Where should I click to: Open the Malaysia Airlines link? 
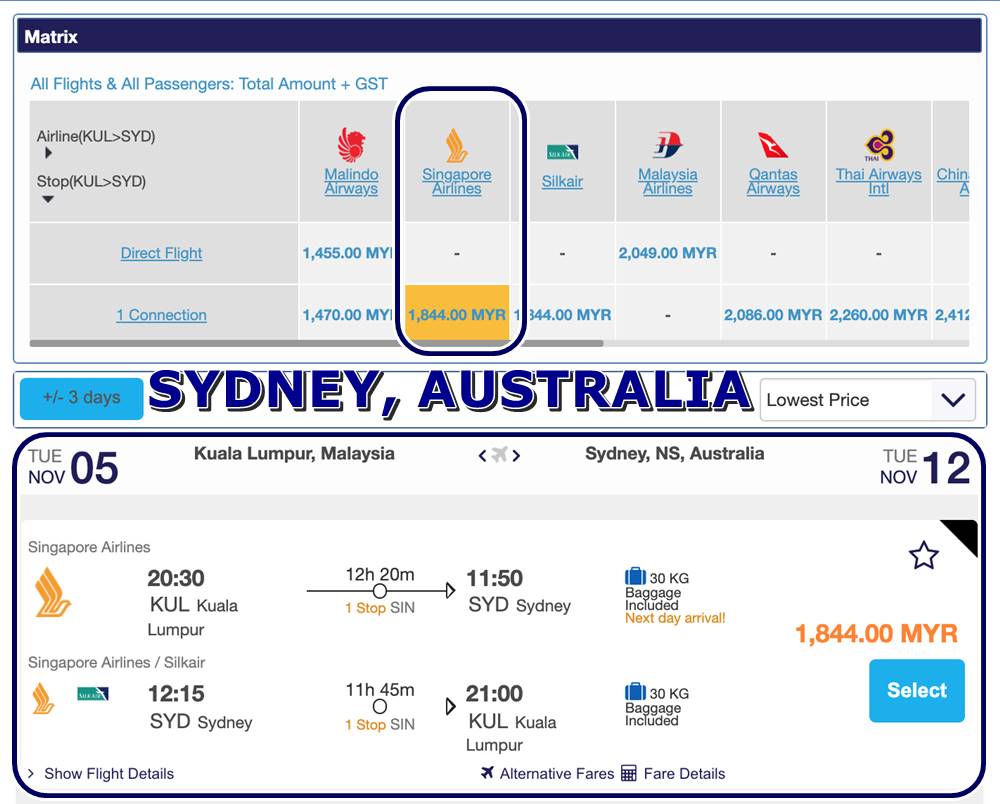pos(668,181)
